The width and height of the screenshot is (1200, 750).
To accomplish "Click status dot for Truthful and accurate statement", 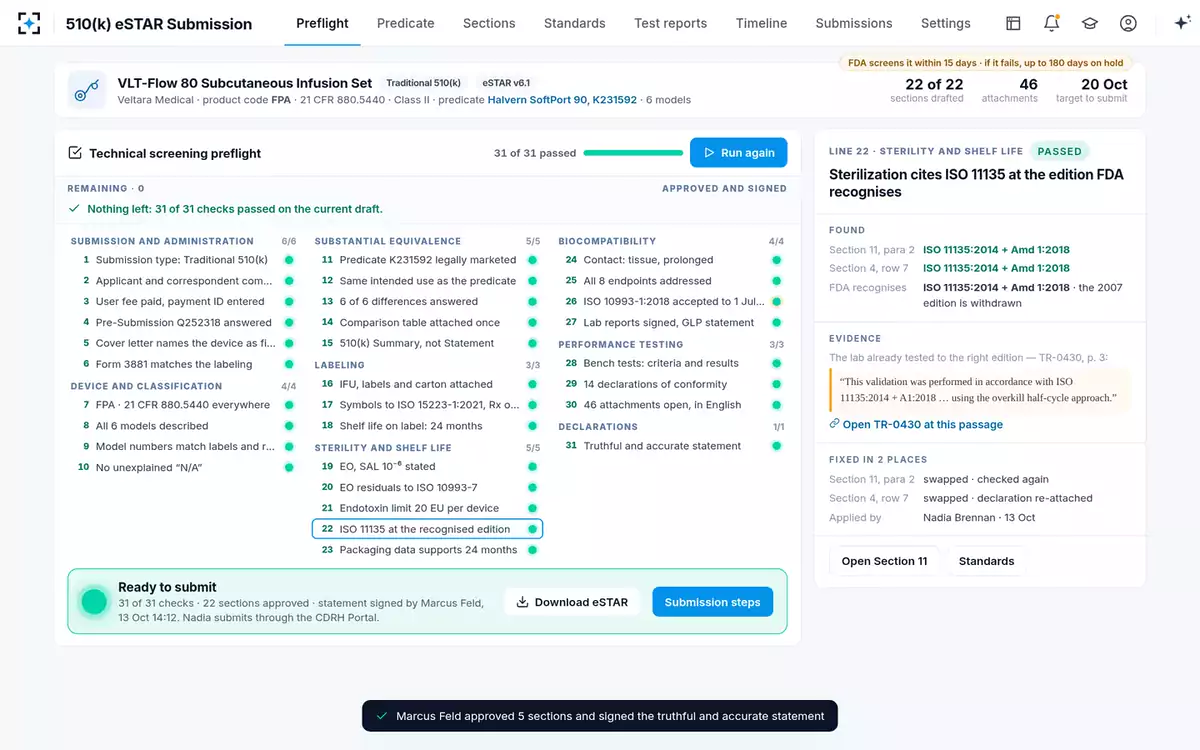I will pos(777,446).
